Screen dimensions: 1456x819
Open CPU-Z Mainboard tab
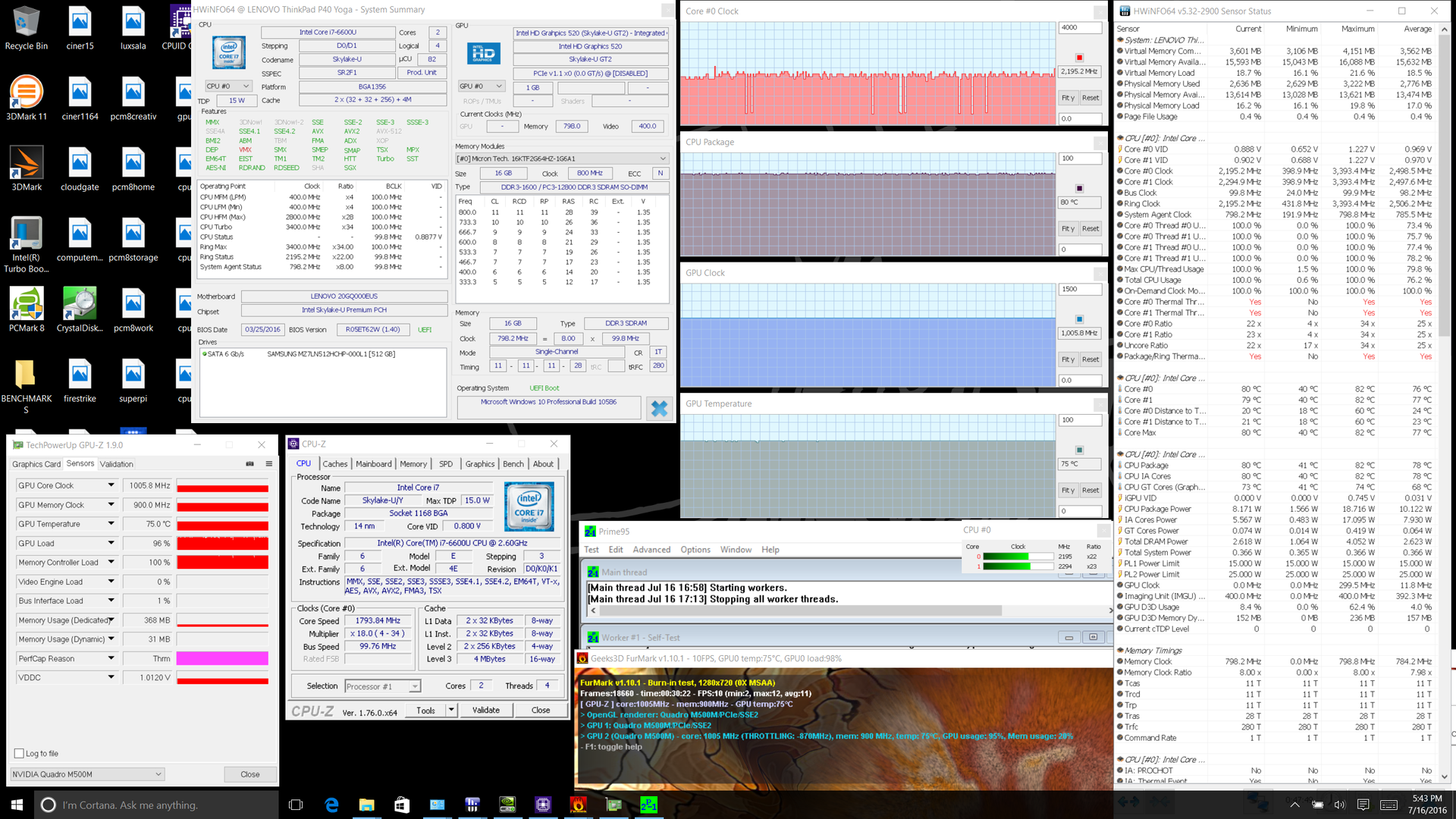374,464
